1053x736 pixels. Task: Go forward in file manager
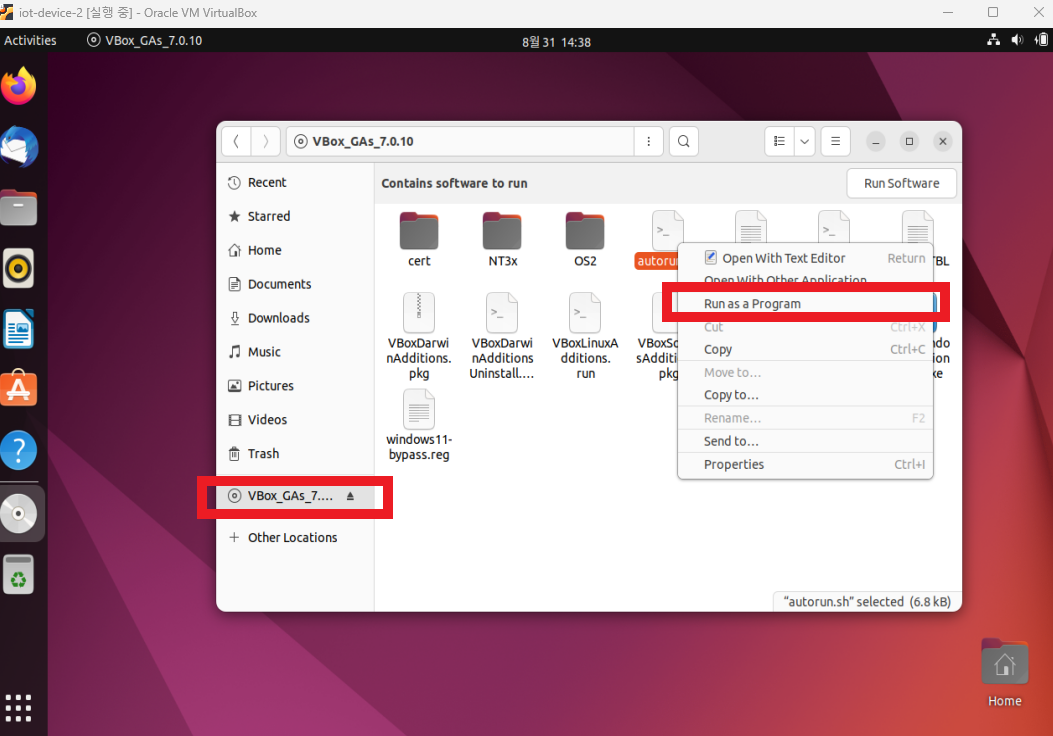pyautogui.click(x=266, y=141)
